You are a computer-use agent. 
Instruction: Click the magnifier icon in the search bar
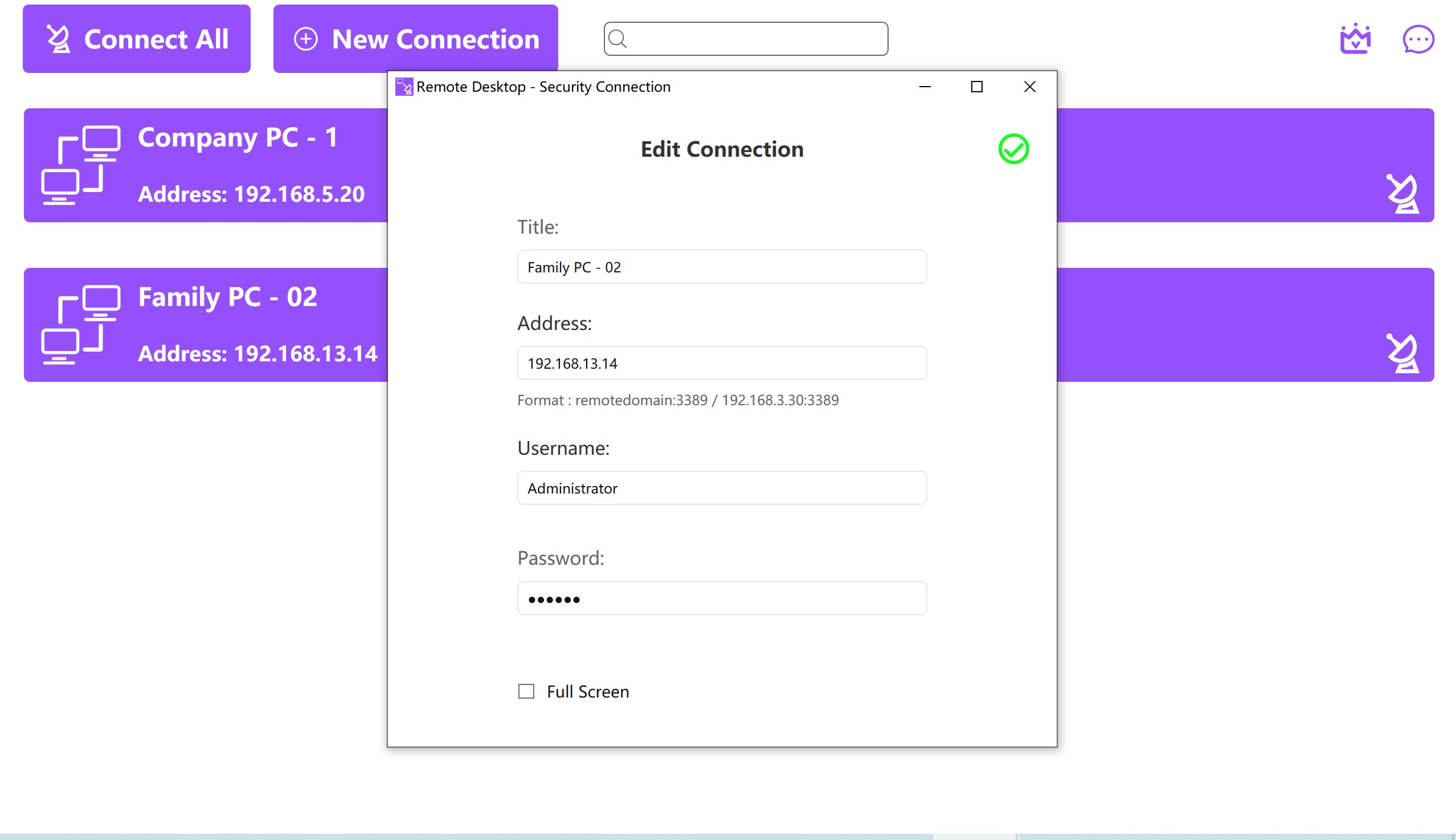coord(619,39)
